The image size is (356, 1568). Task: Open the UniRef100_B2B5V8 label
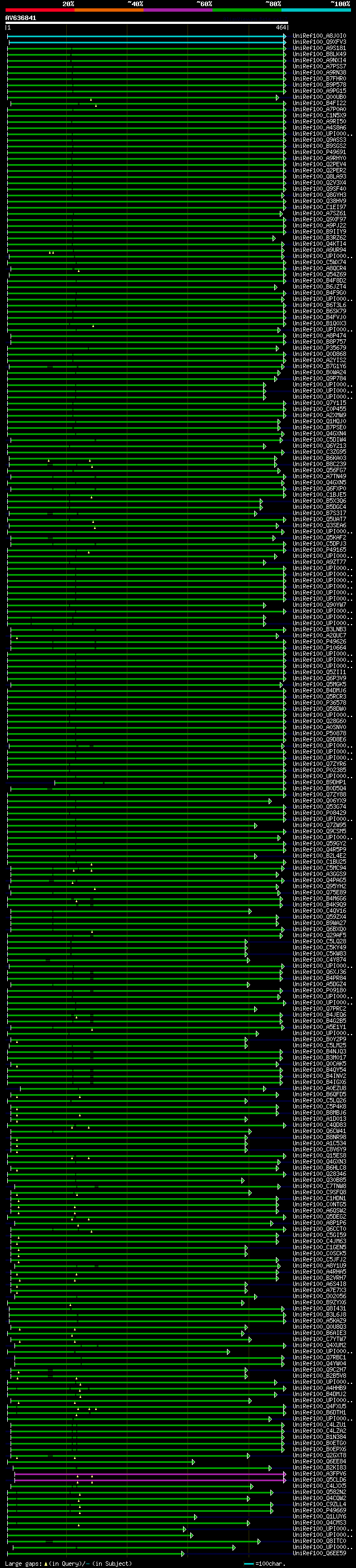pyautogui.click(x=319, y=1375)
